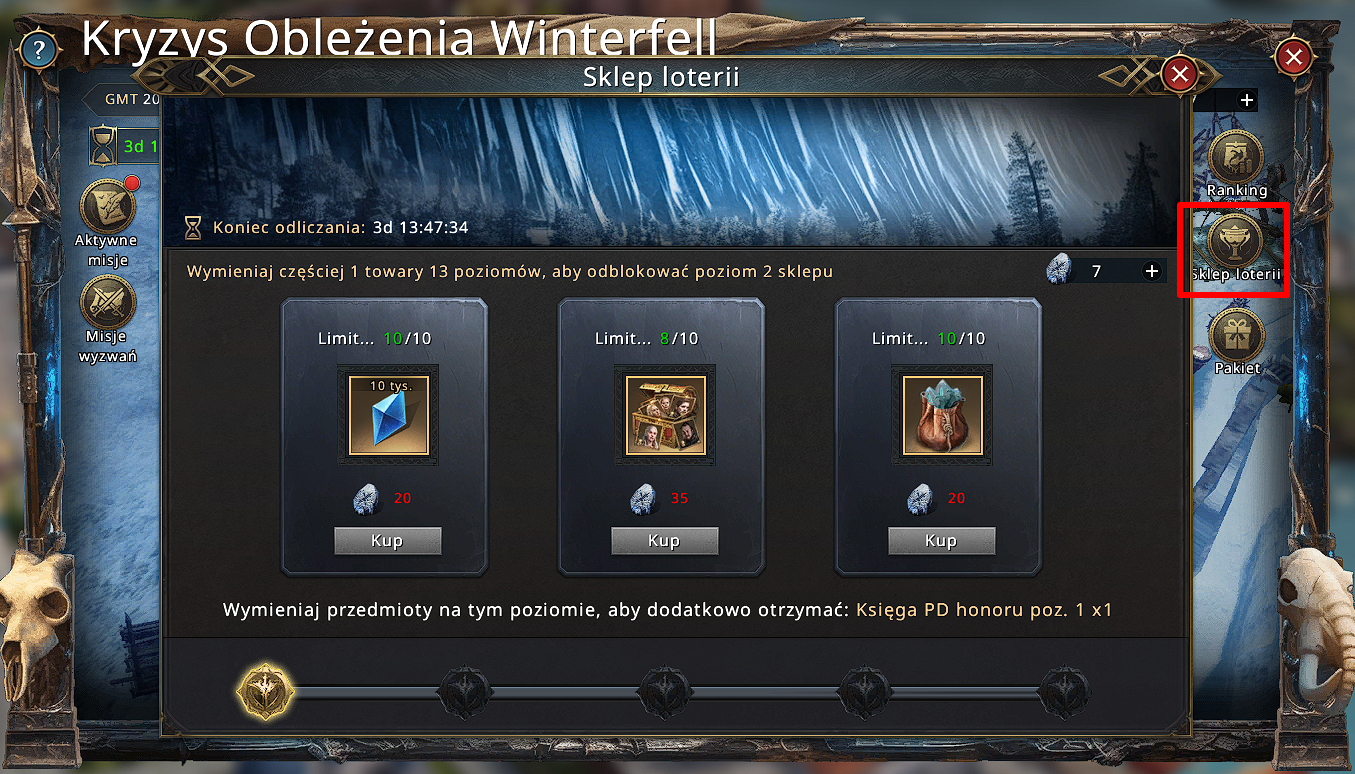Open the Sklep loterii icon

[x=1237, y=240]
